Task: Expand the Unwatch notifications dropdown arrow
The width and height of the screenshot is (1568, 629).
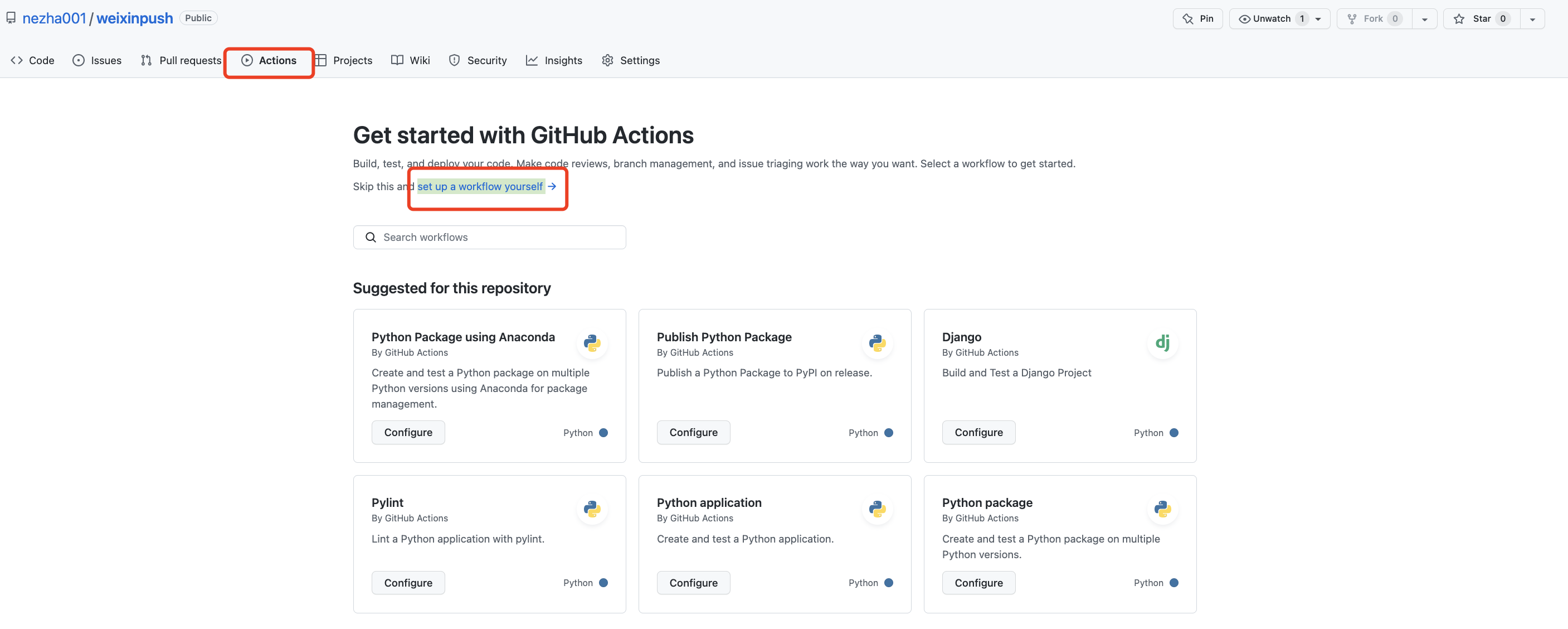Action: (x=1318, y=19)
